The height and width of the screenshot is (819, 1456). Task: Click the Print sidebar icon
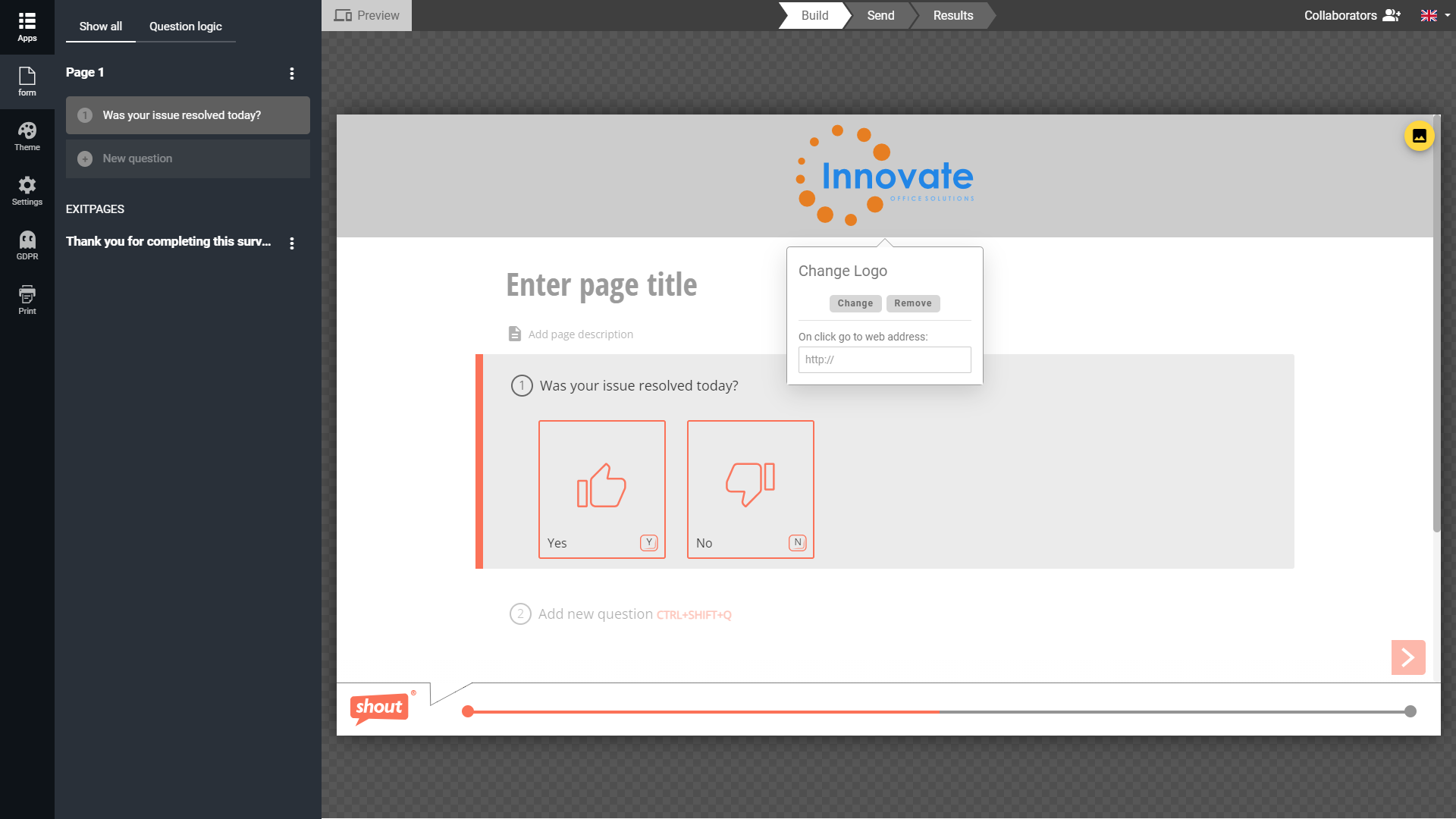pos(27,300)
